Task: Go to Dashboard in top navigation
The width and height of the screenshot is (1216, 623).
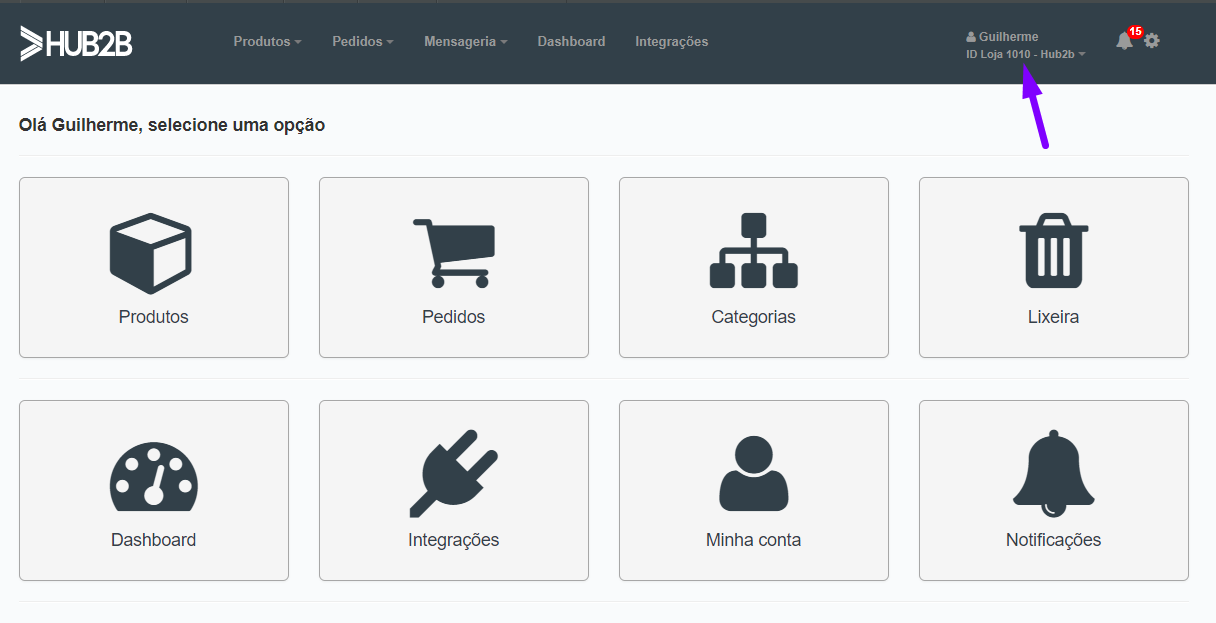Action: coord(571,42)
